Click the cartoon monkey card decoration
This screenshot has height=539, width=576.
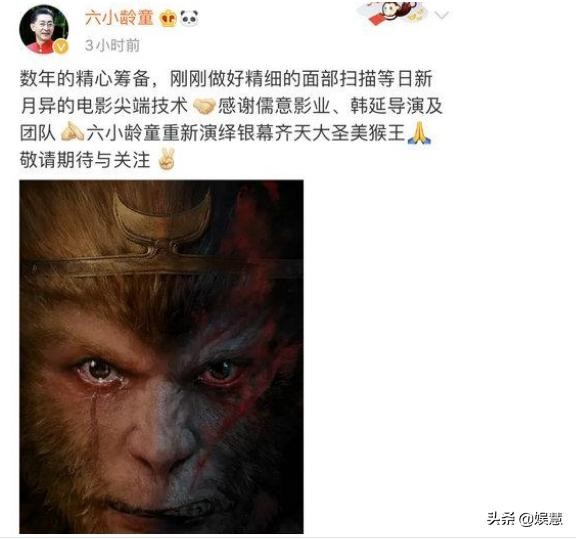point(393,13)
